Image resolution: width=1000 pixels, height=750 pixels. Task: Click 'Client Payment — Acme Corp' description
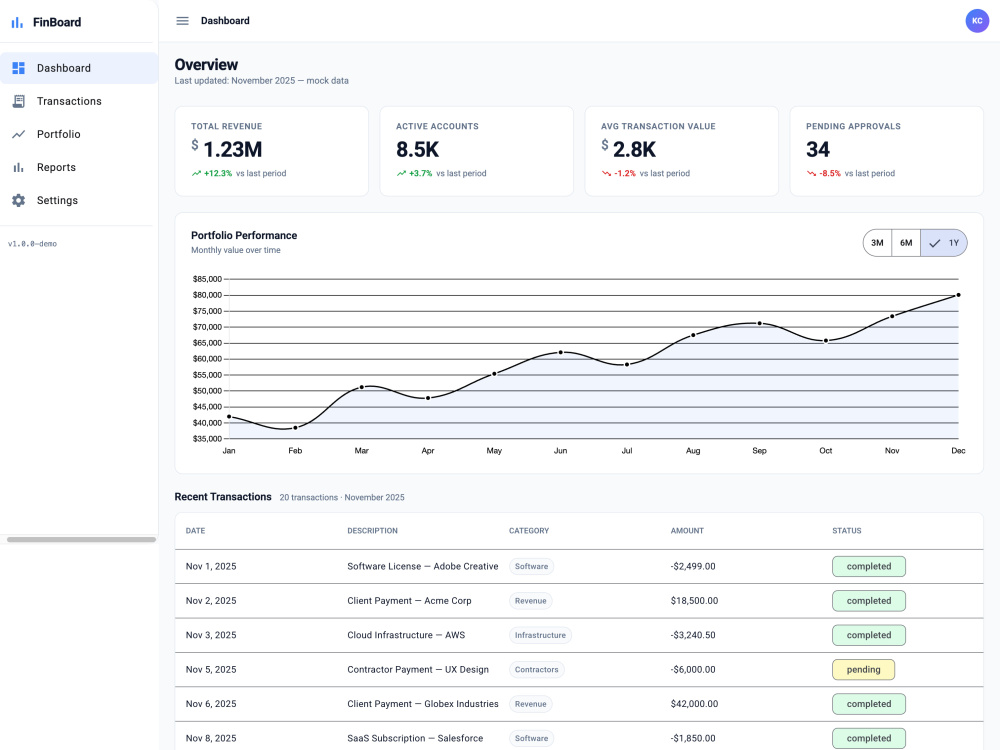(x=409, y=601)
